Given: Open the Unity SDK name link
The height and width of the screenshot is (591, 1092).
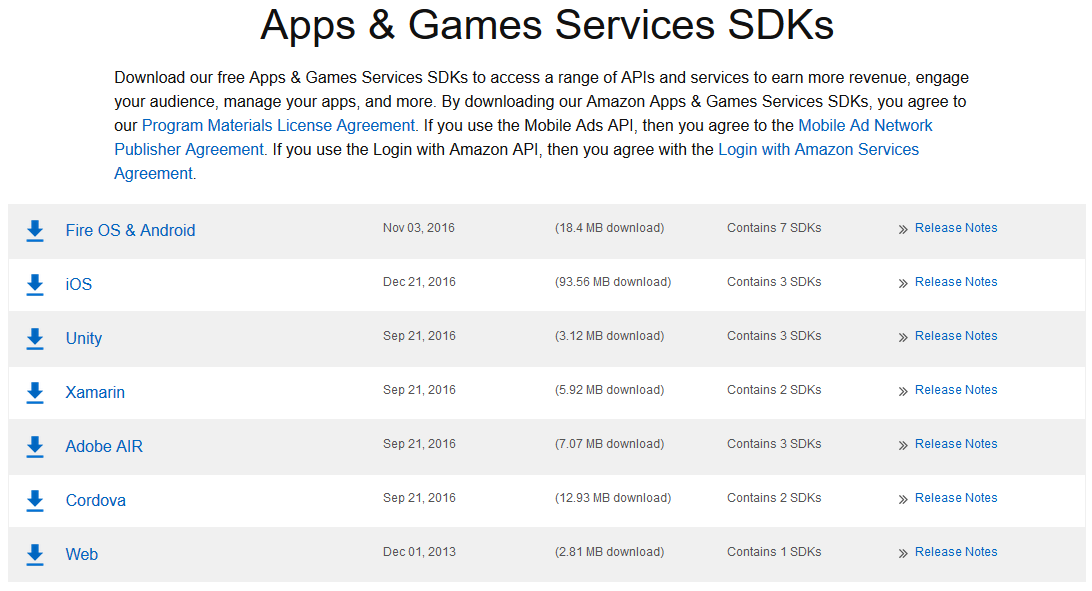Looking at the screenshot, I should pos(84,339).
